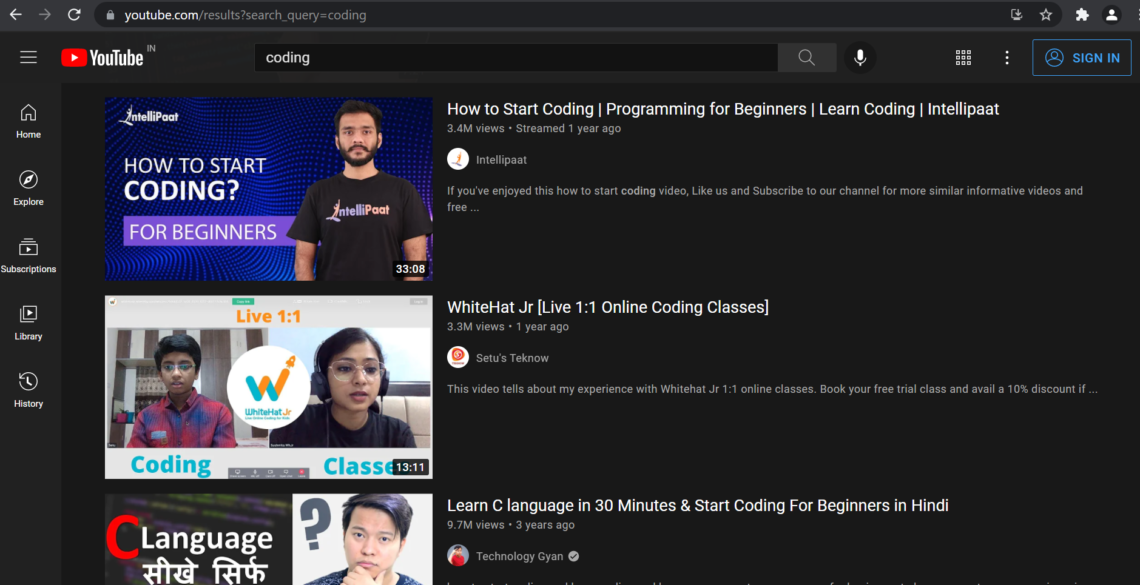Select Home in the sidebar
The width and height of the screenshot is (1140, 585).
[x=28, y=120]
